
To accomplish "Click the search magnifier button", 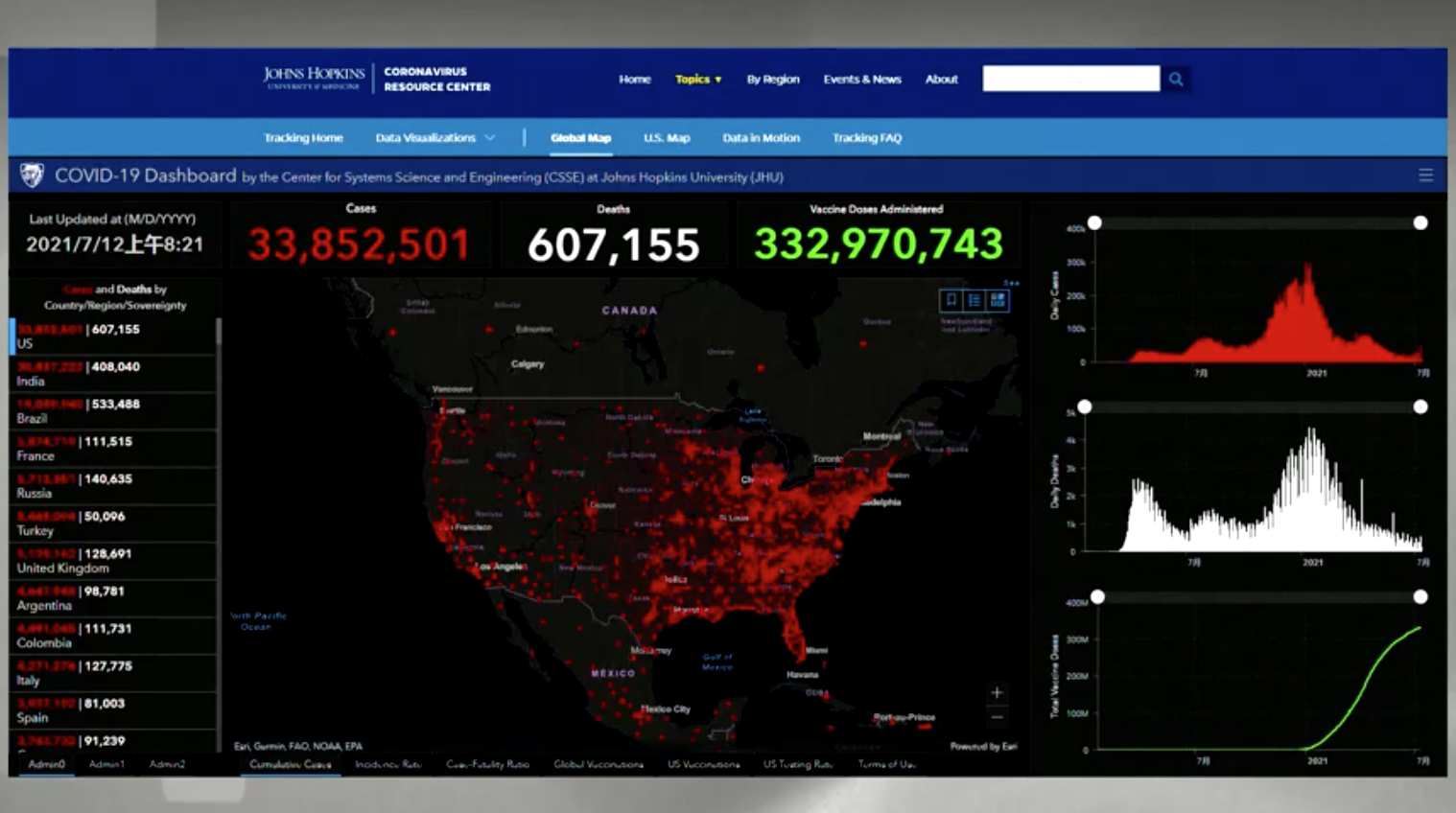I will tap(1176, 80).
